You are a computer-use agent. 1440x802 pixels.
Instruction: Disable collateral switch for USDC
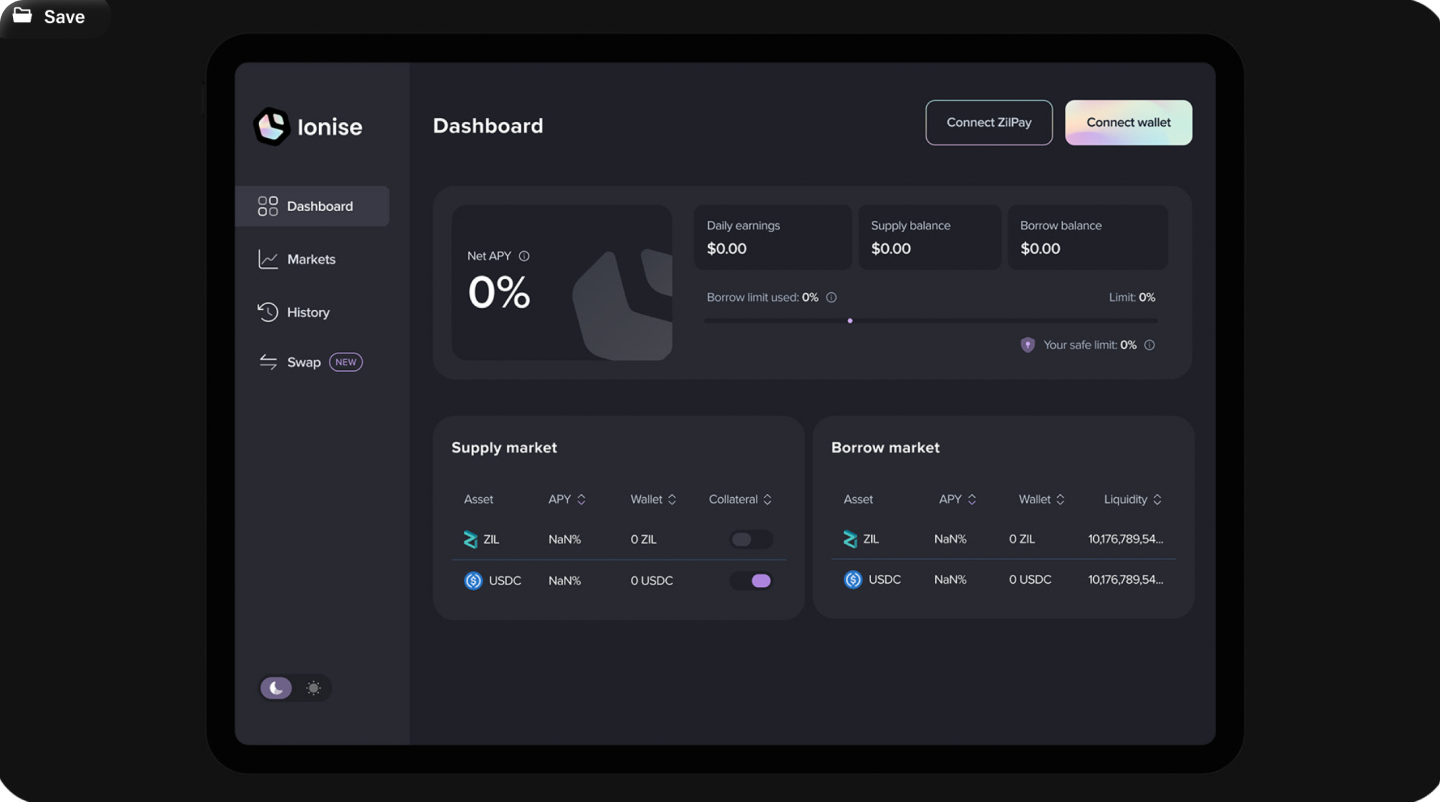[751, 581]
